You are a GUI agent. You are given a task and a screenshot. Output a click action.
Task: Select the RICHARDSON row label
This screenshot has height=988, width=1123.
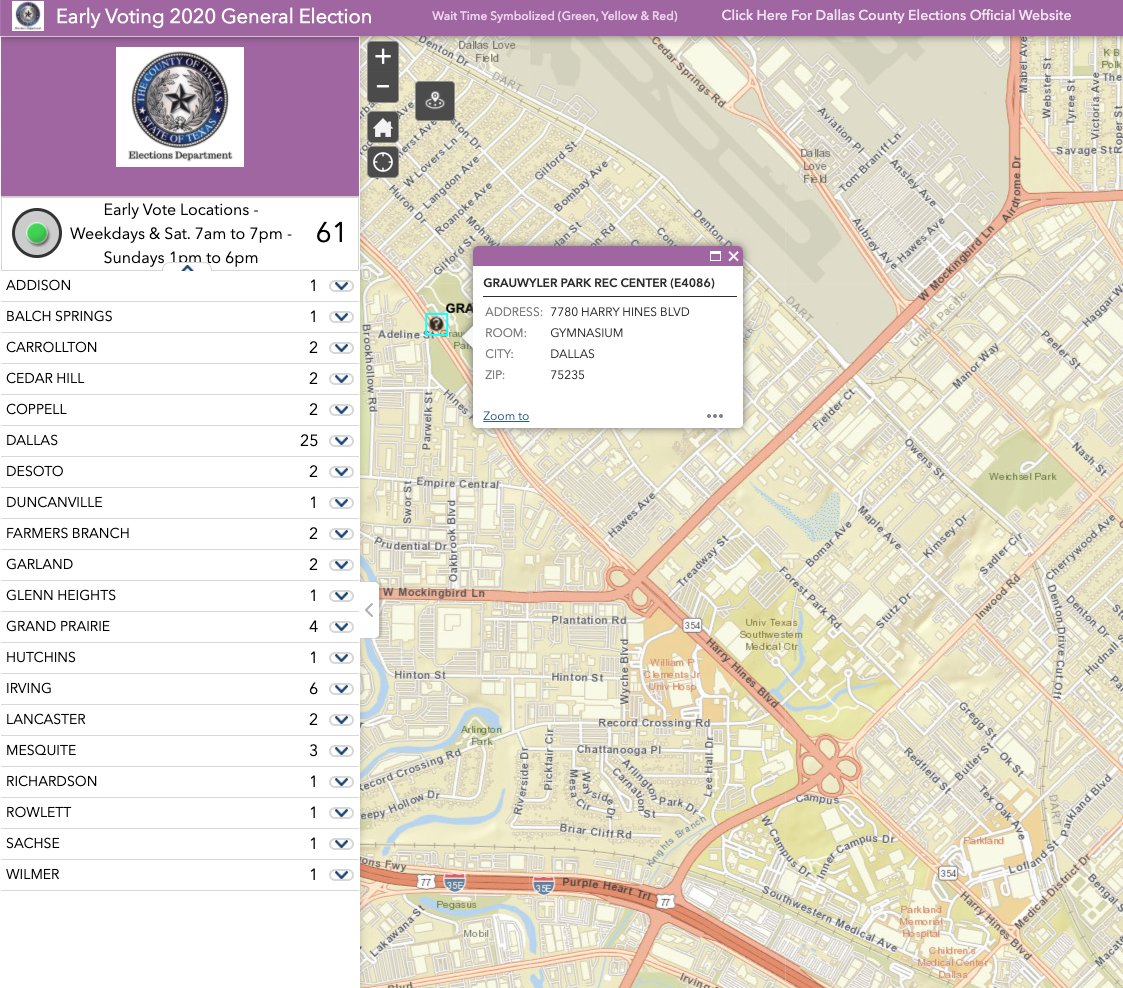click(52, 781)
